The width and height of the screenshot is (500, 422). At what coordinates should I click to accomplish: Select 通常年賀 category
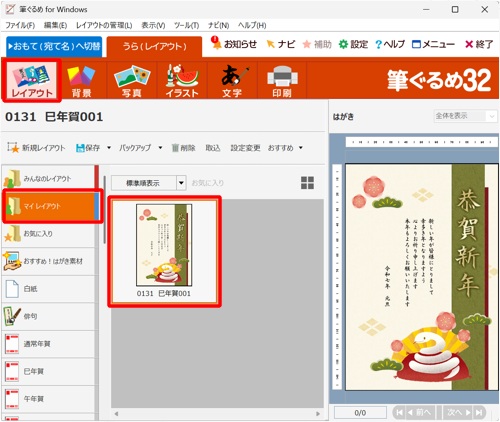click(x=49, y=344)
